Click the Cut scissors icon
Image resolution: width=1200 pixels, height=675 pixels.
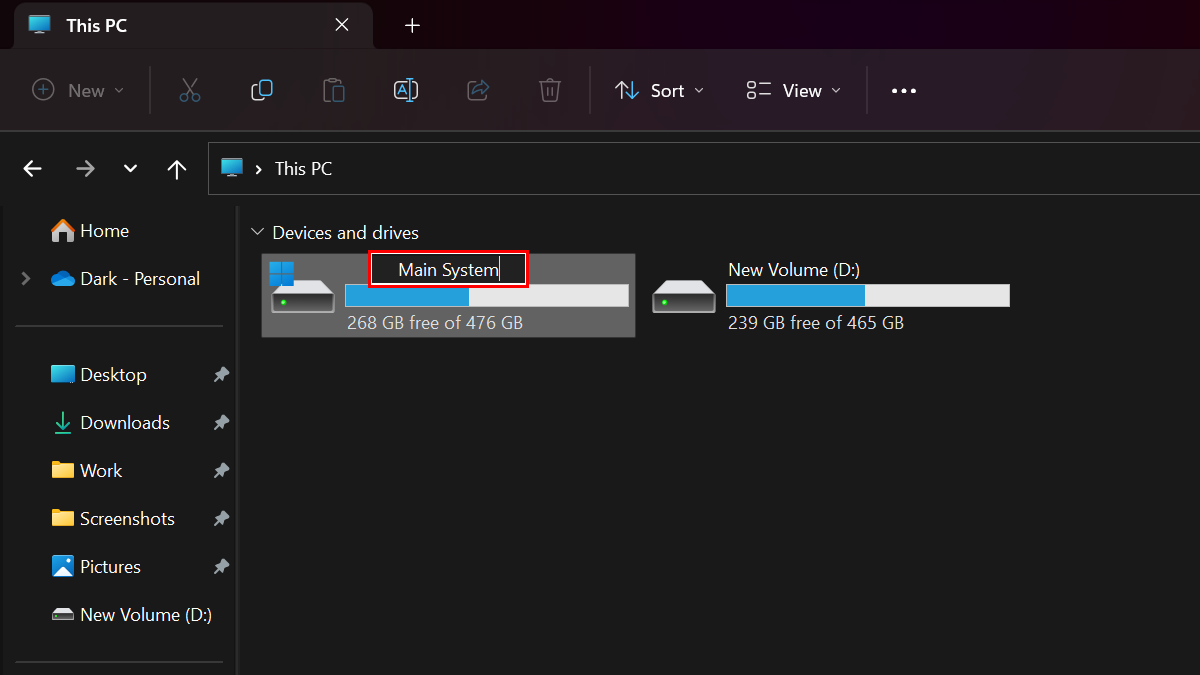point(190,91)
